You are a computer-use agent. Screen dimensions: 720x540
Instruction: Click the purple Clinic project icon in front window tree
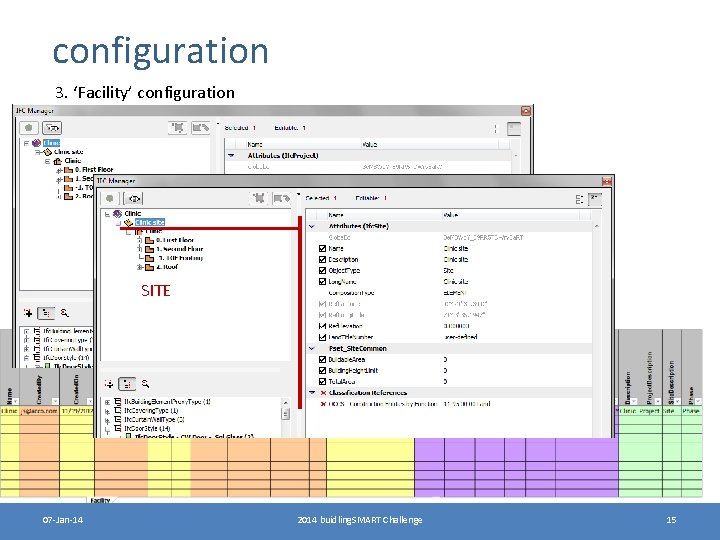tap(118, 214)
